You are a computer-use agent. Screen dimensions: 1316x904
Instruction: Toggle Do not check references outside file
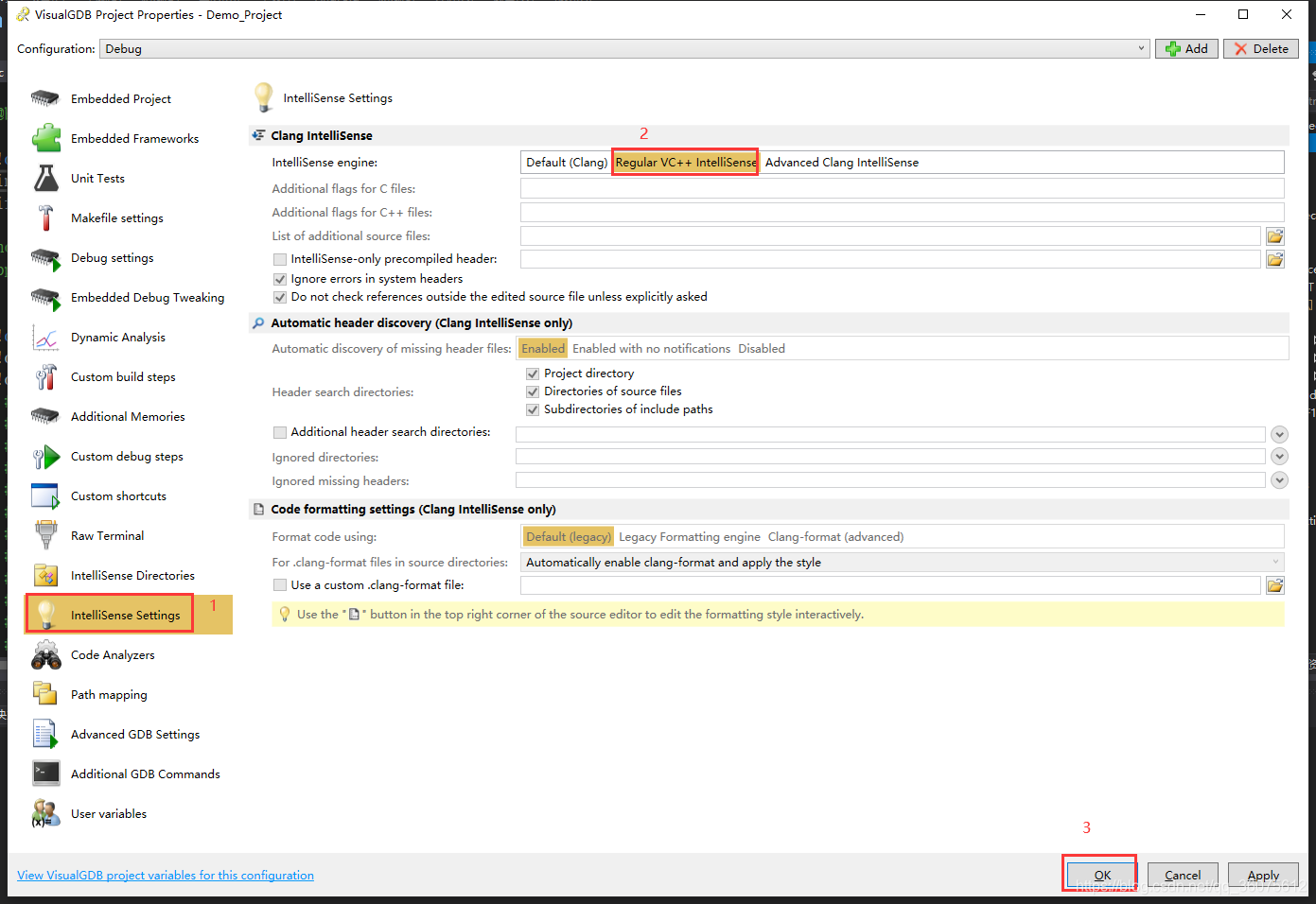click(280, 297)
